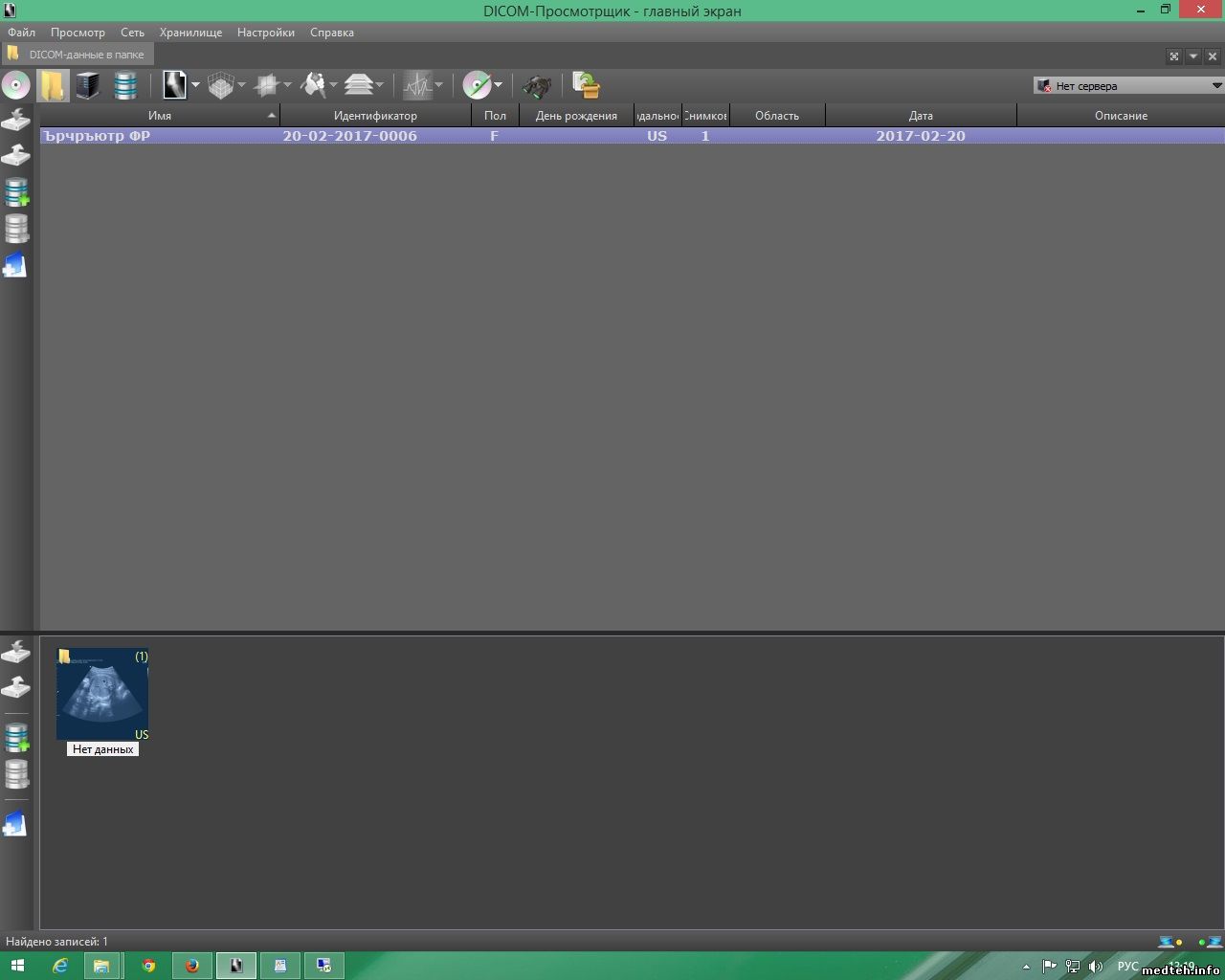This screenshot has width=1225, height=980.
Task: Click the 3D cube volume reconstruction icon
Action: click(221, 85)
